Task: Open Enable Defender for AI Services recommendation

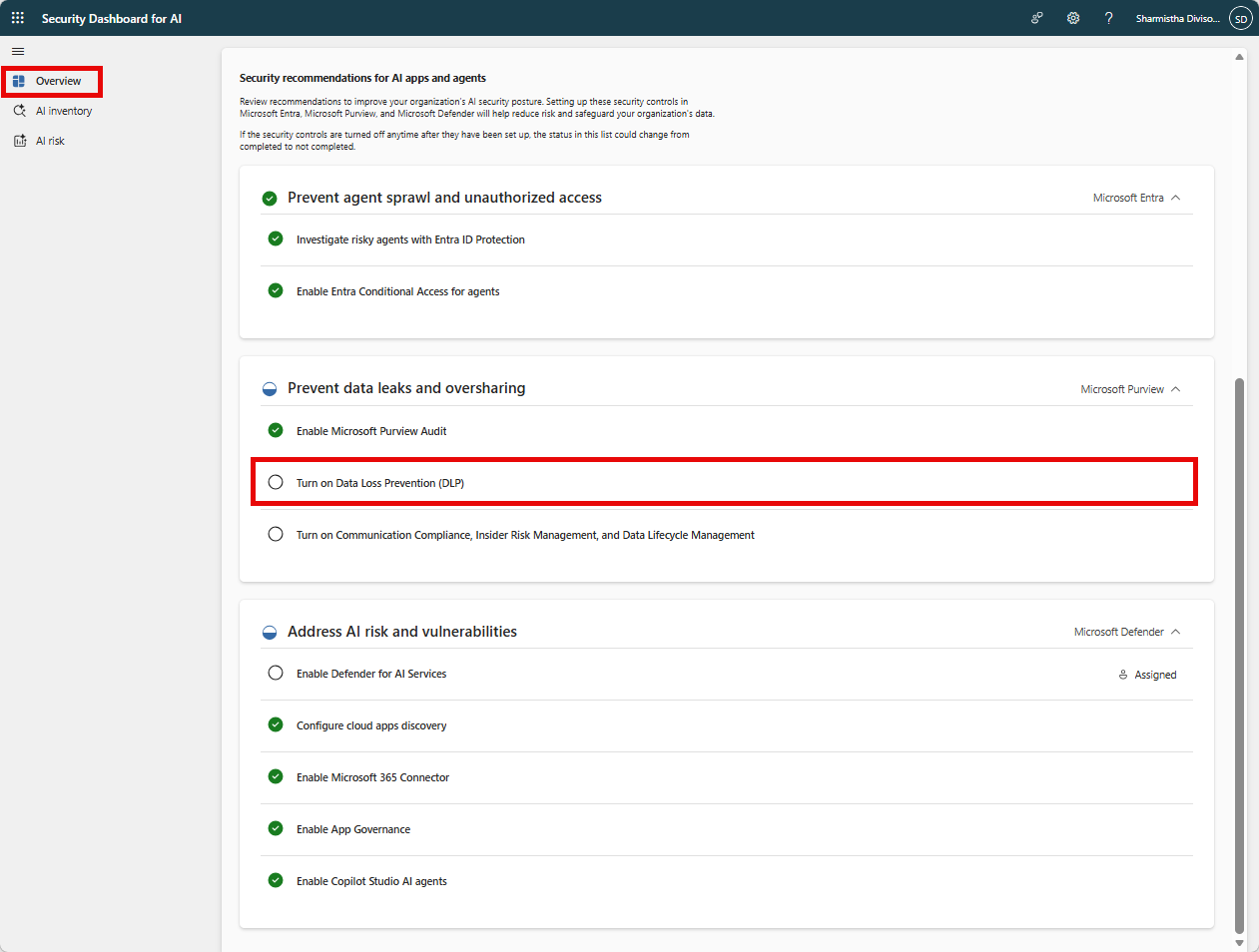Action: tap(371, 674)
